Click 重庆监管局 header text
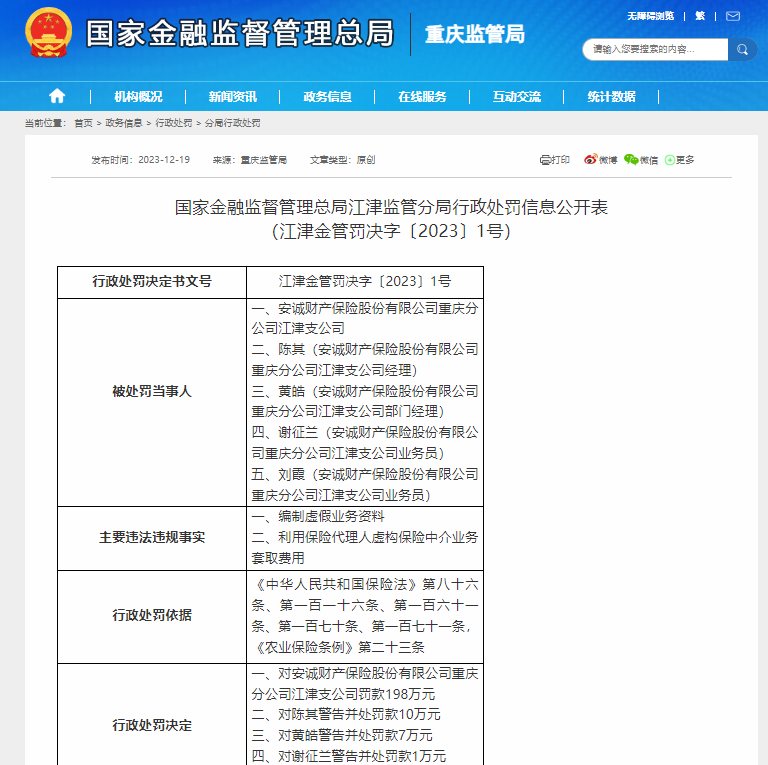Screen dimensions: 768x765 click(475, 34)
